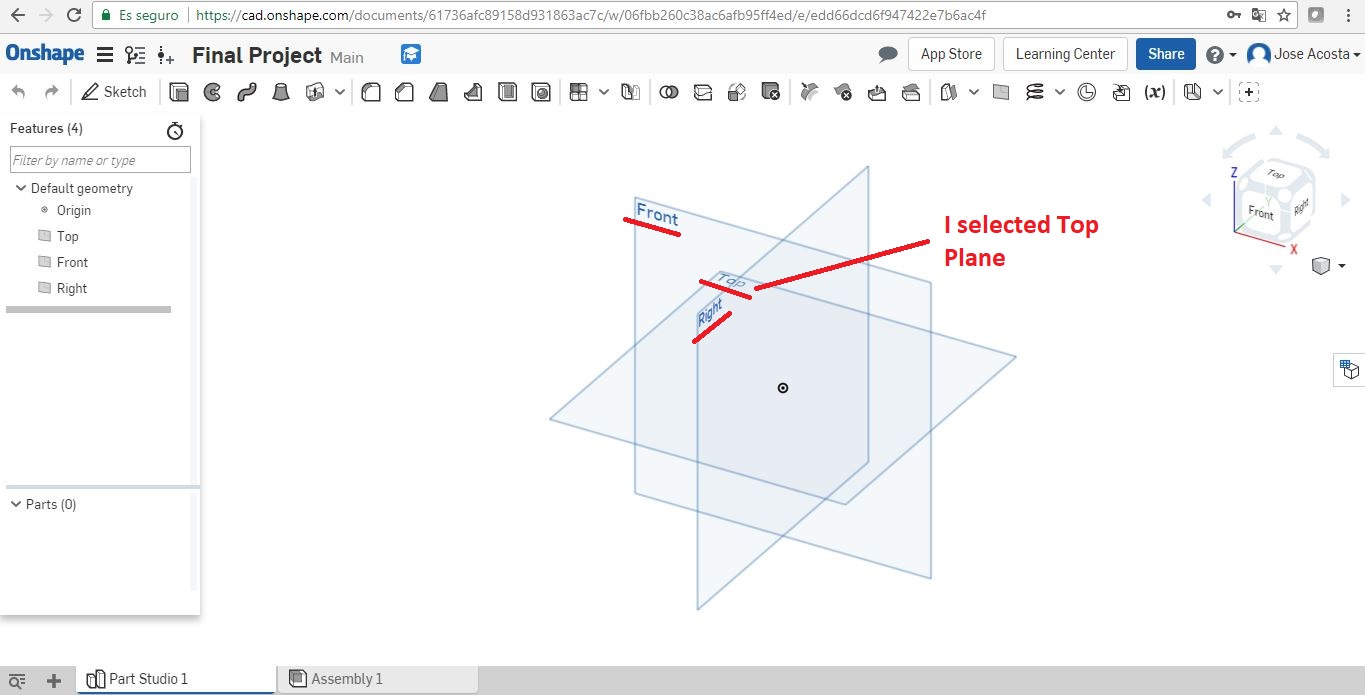Select the Split tool
This screenshot has height=695, width=1365.
pyautogui.click(x=703, y=92)
